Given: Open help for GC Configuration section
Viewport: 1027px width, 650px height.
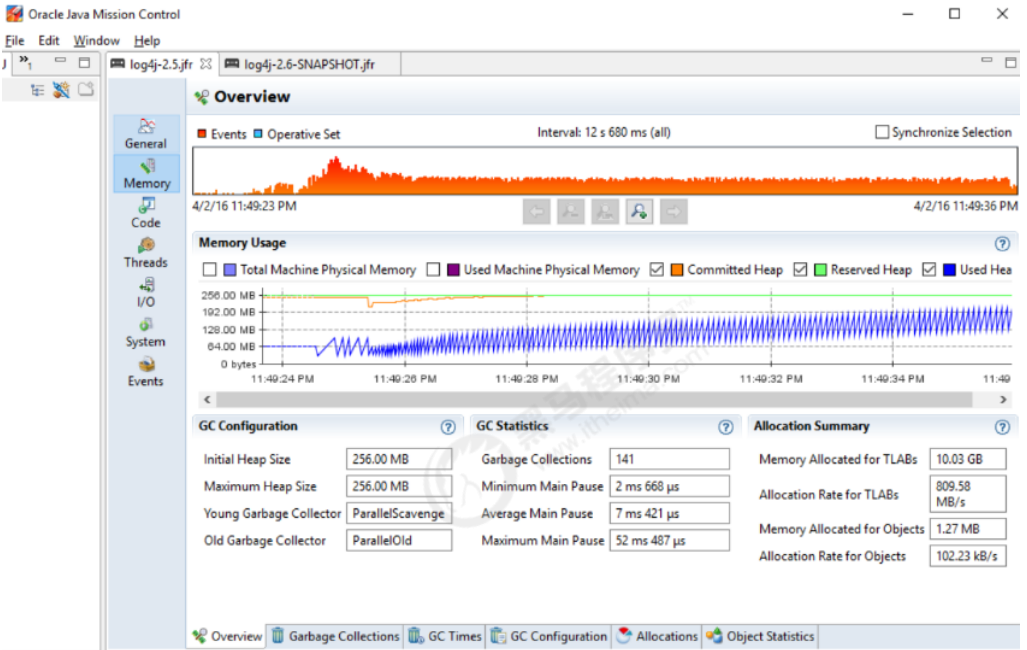Looking at the screenshot, I should point(448,427).
